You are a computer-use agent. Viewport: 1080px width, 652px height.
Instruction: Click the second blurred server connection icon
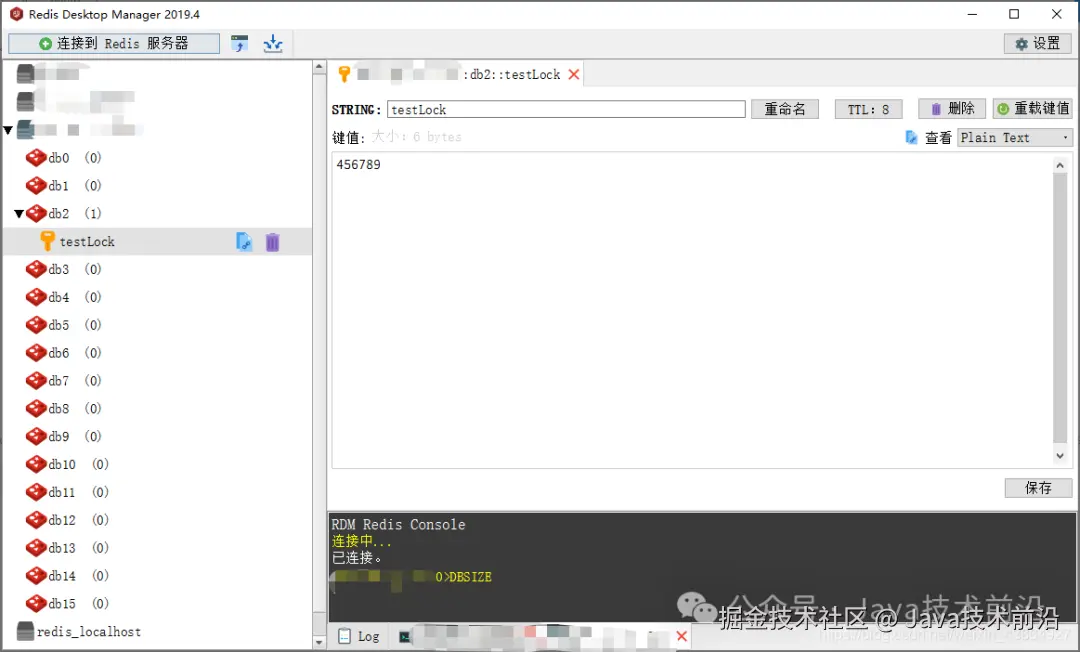(25, 101)
